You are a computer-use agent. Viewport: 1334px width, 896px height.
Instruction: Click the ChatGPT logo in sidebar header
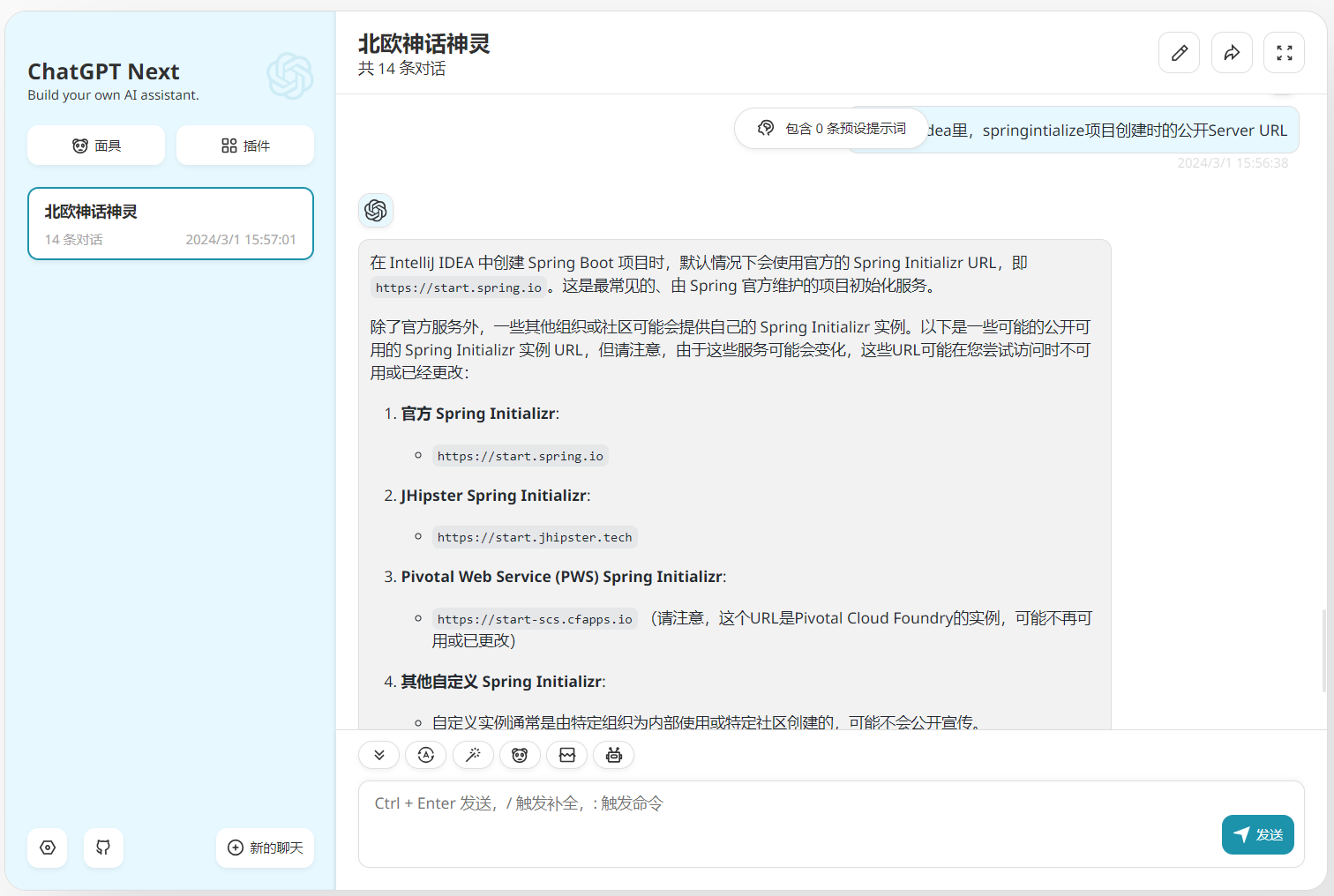click(290, 76)
